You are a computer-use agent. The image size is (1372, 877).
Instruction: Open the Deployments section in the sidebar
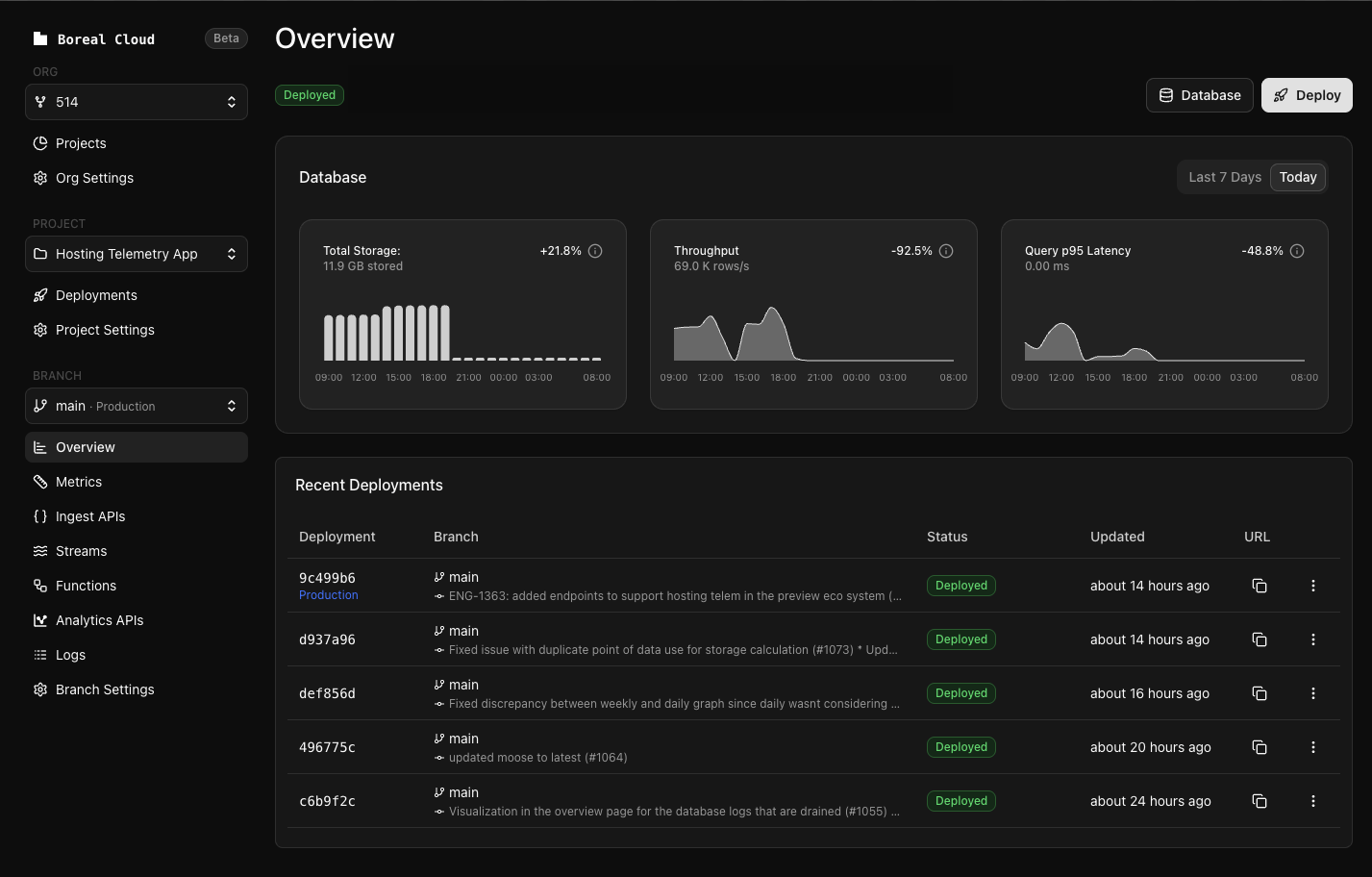(96, 295)
